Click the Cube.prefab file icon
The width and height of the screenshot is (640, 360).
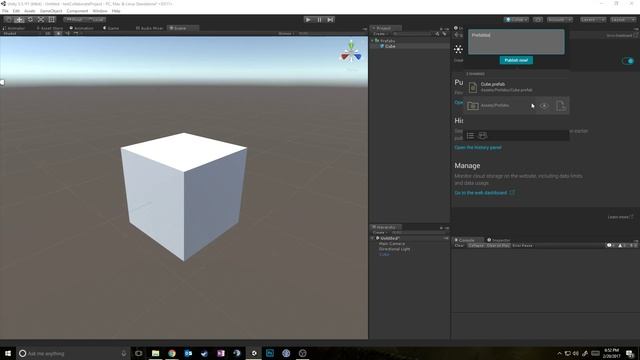[473, 87]
